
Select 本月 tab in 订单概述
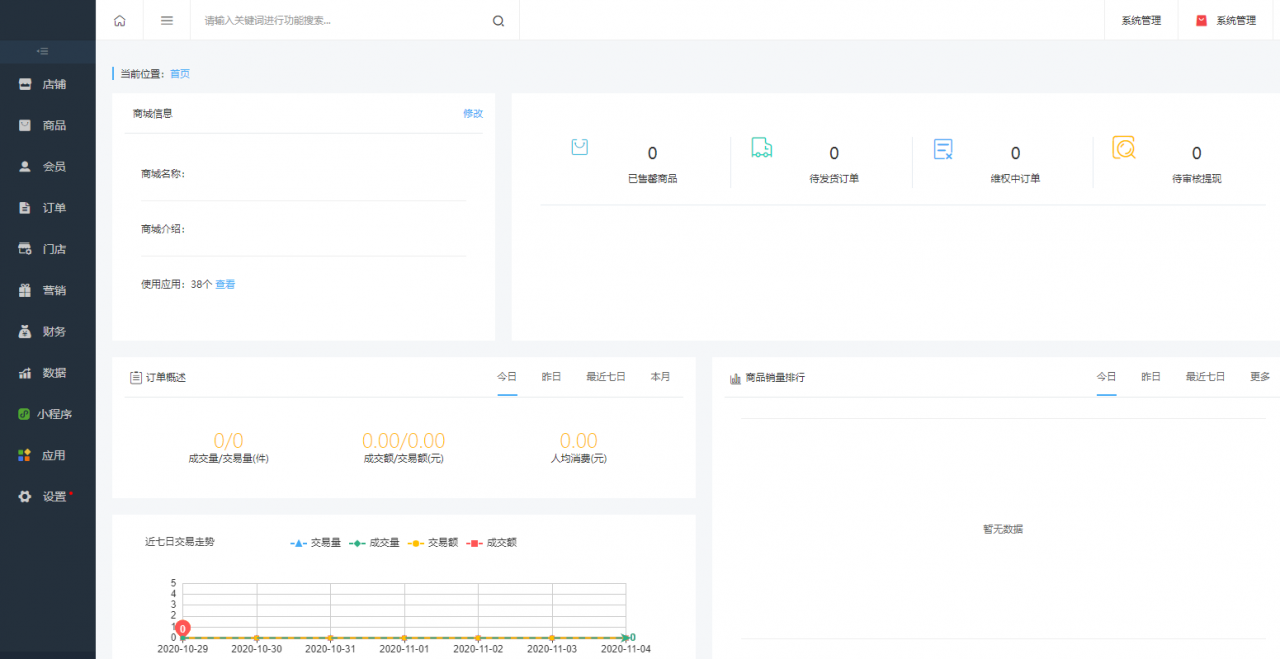(x=660, y=377)
